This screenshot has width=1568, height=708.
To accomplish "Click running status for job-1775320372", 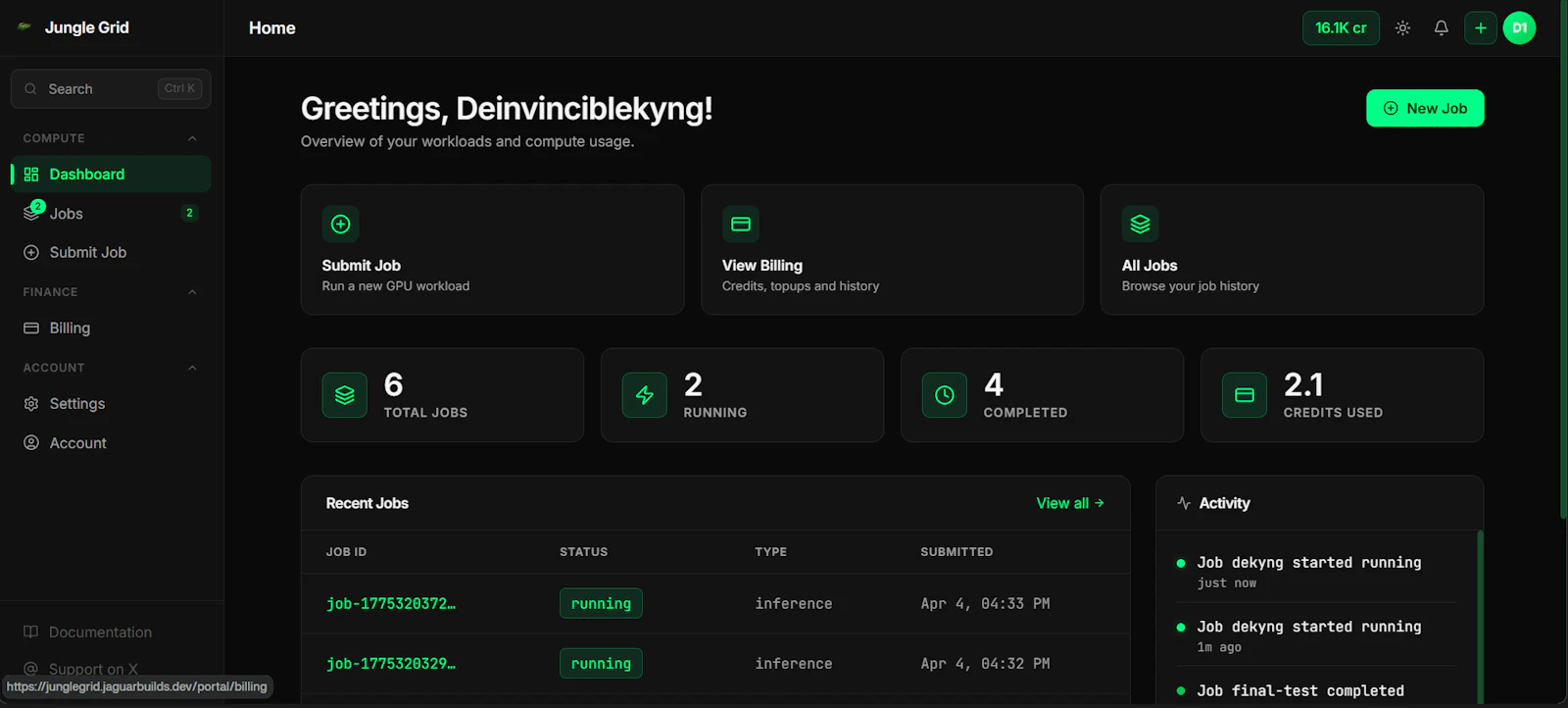I will tap(601, 604).
